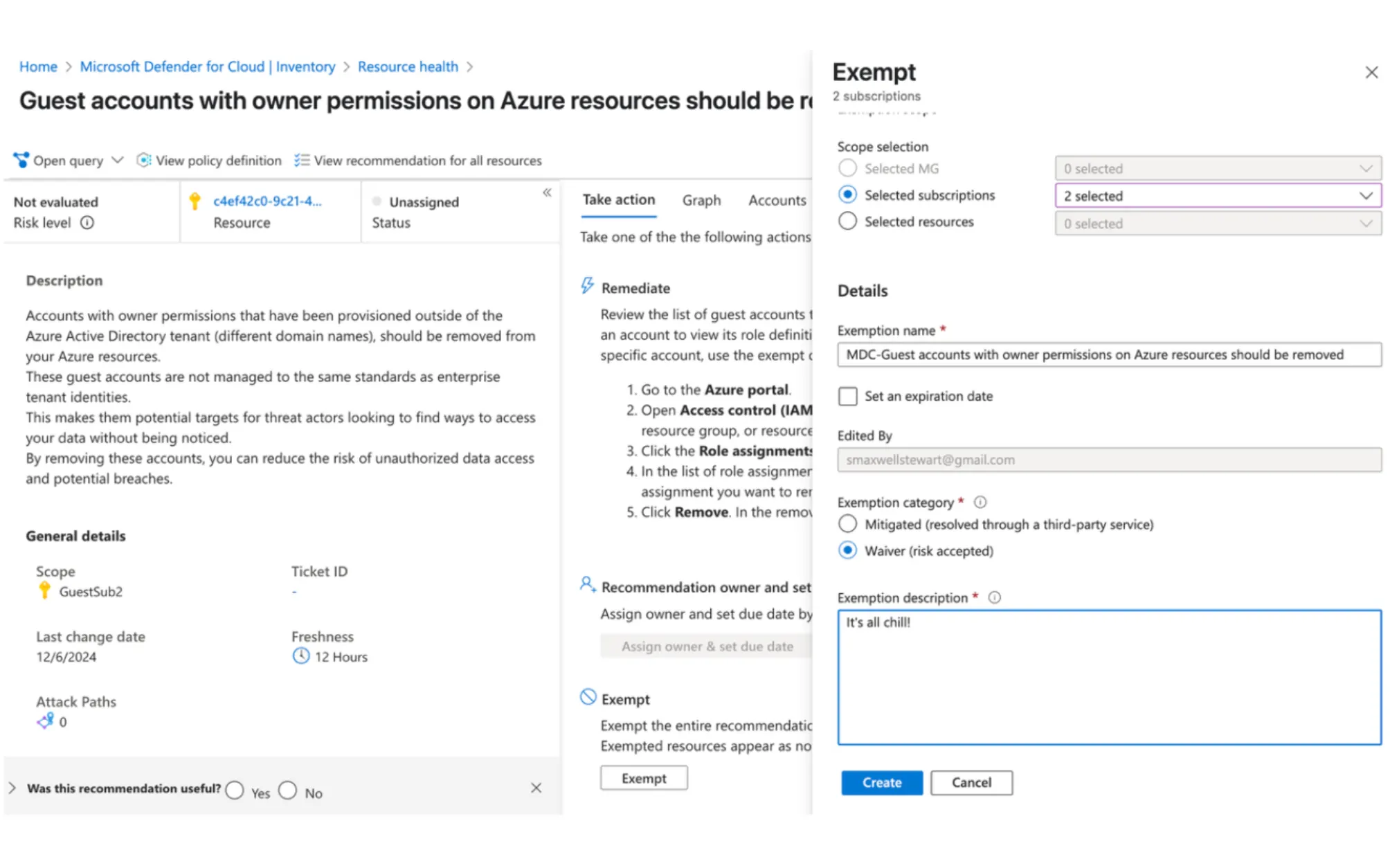Choose Mitigated exemption category
This screenshot has height=868, width=1390.
pyautogui.click(x=847, y=524)
